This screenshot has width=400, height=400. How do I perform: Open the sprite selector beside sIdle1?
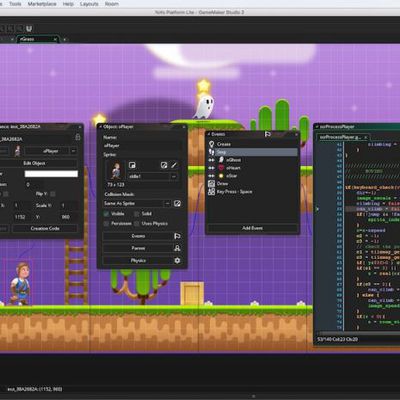click(174, 176)
